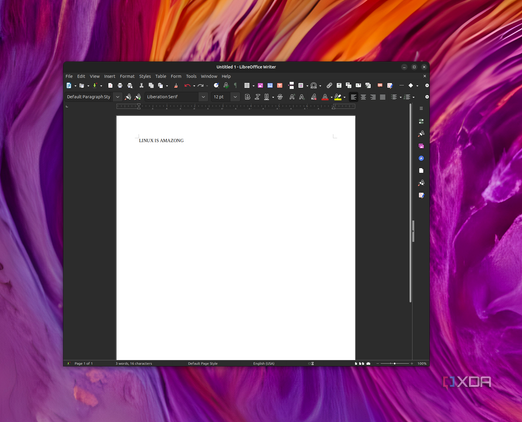Click the Cut scissors icon

pos(141,86)
